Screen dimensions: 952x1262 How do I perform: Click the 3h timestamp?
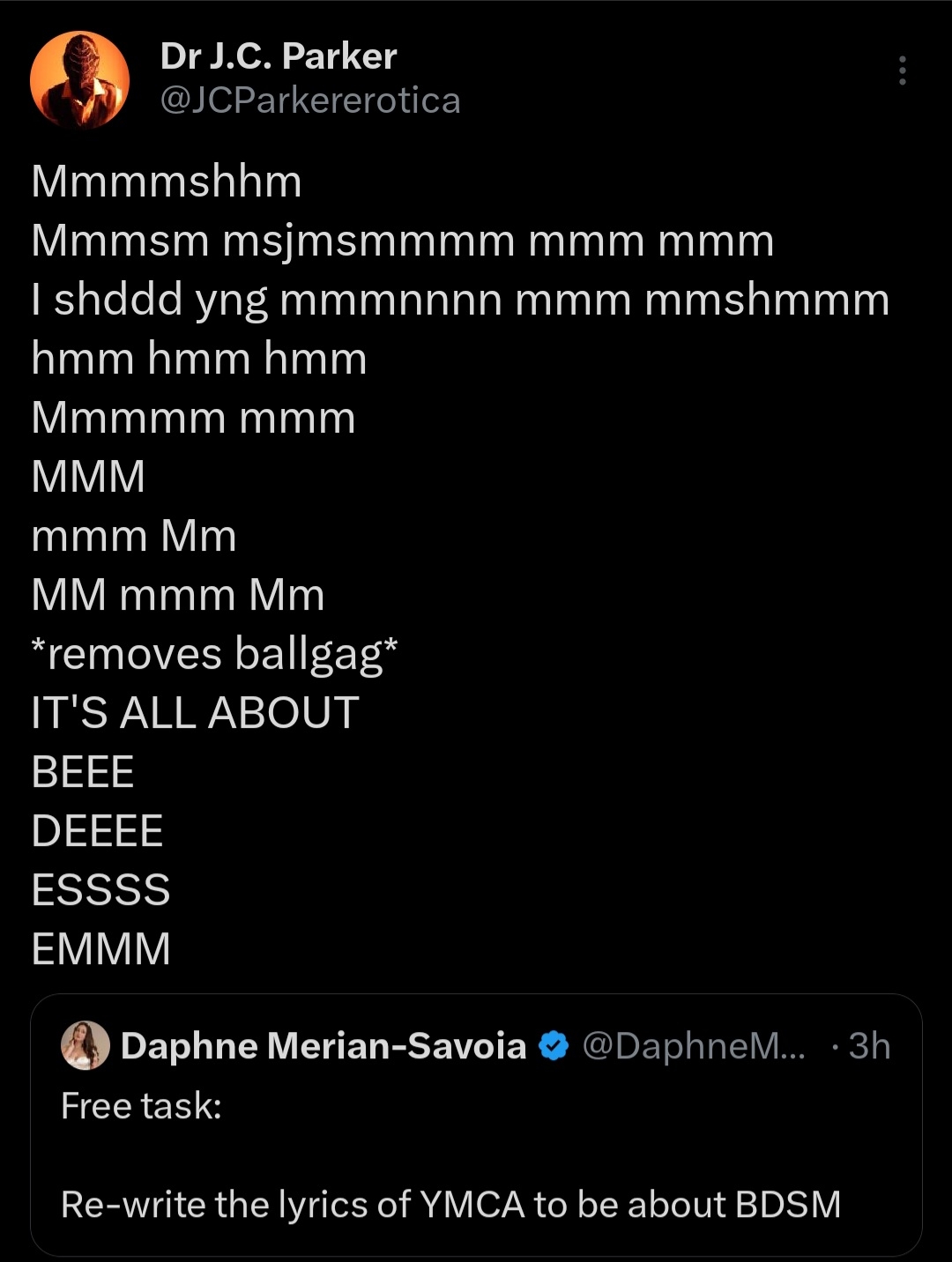pos(869,1046)
